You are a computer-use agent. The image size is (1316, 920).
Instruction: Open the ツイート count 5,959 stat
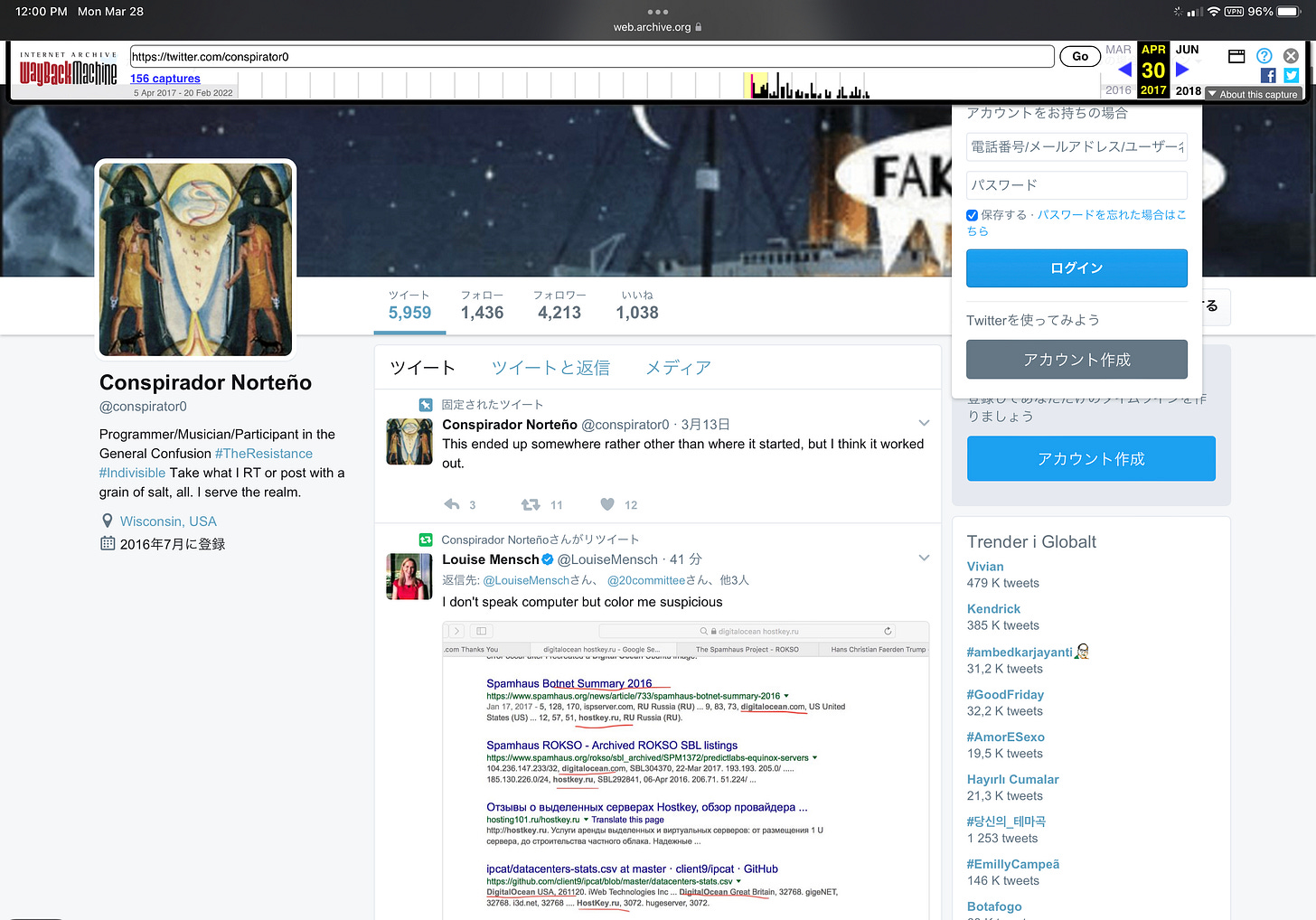coord(409,305)
